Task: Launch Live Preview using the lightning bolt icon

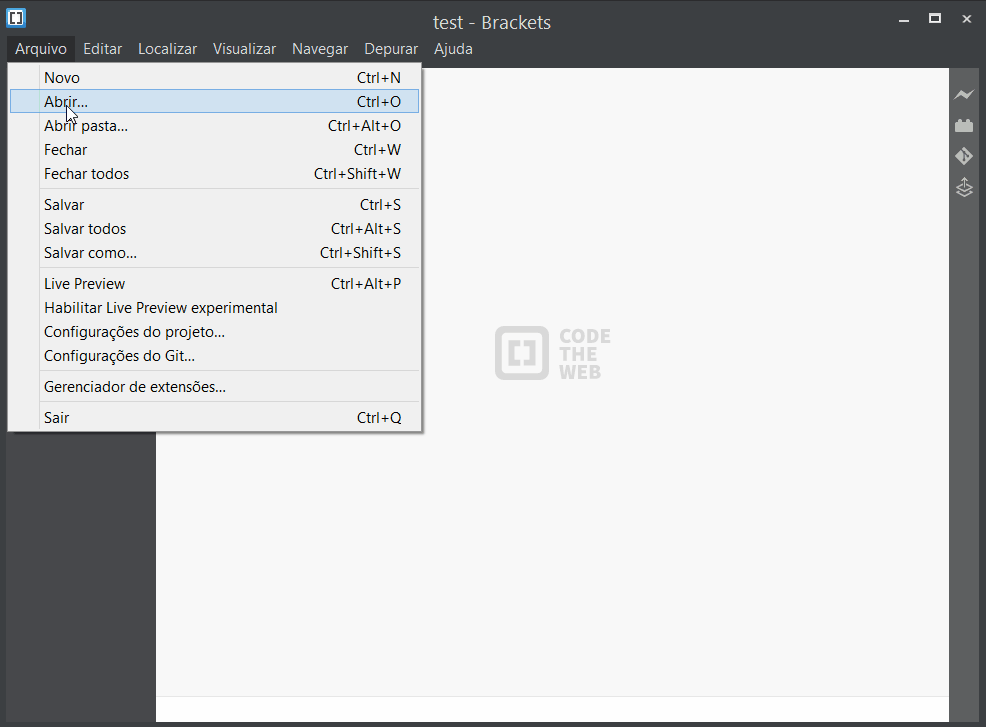Action: point(963,94)
